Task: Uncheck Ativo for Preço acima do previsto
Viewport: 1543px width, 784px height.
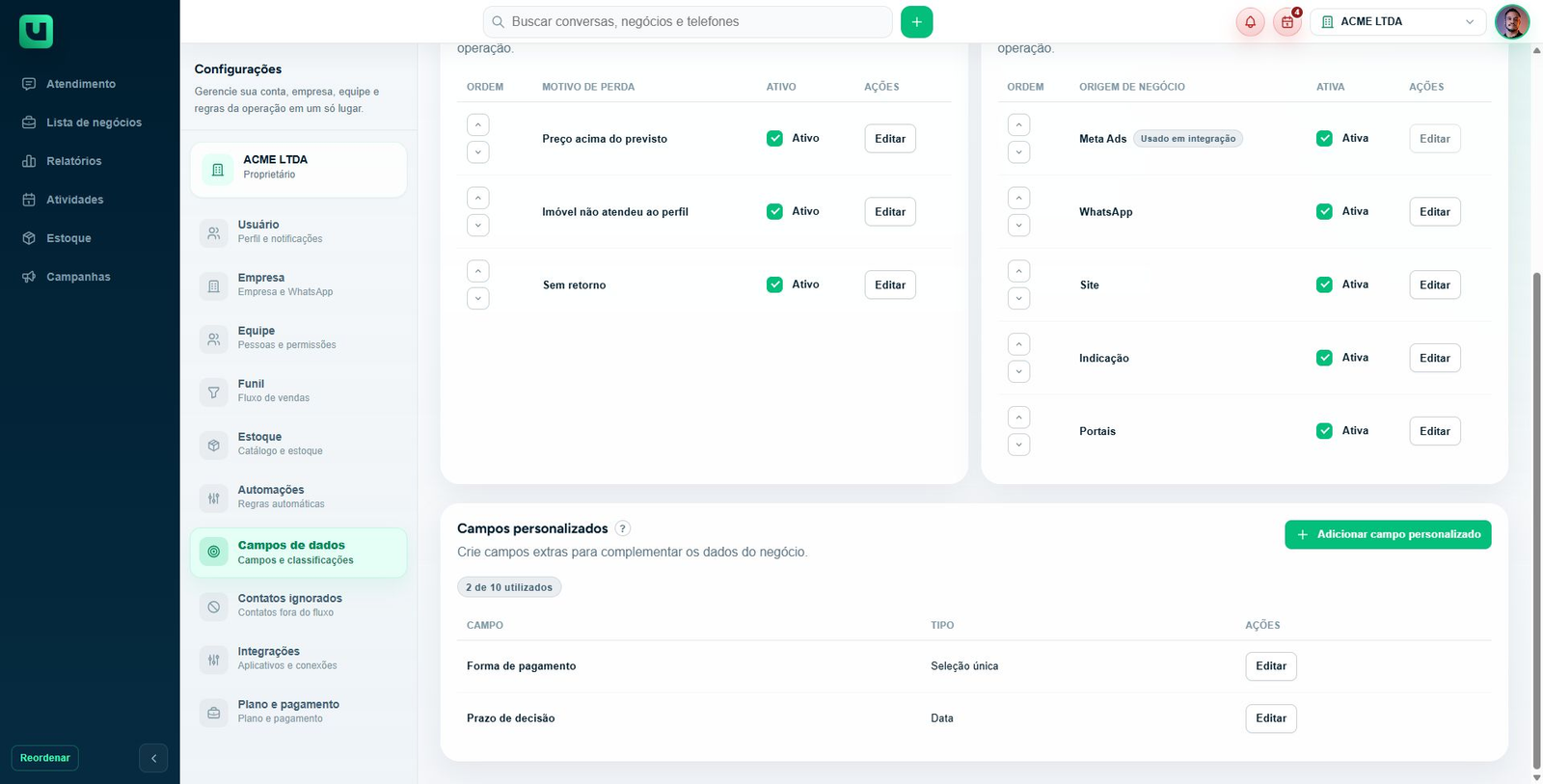Action: [774, 138]
